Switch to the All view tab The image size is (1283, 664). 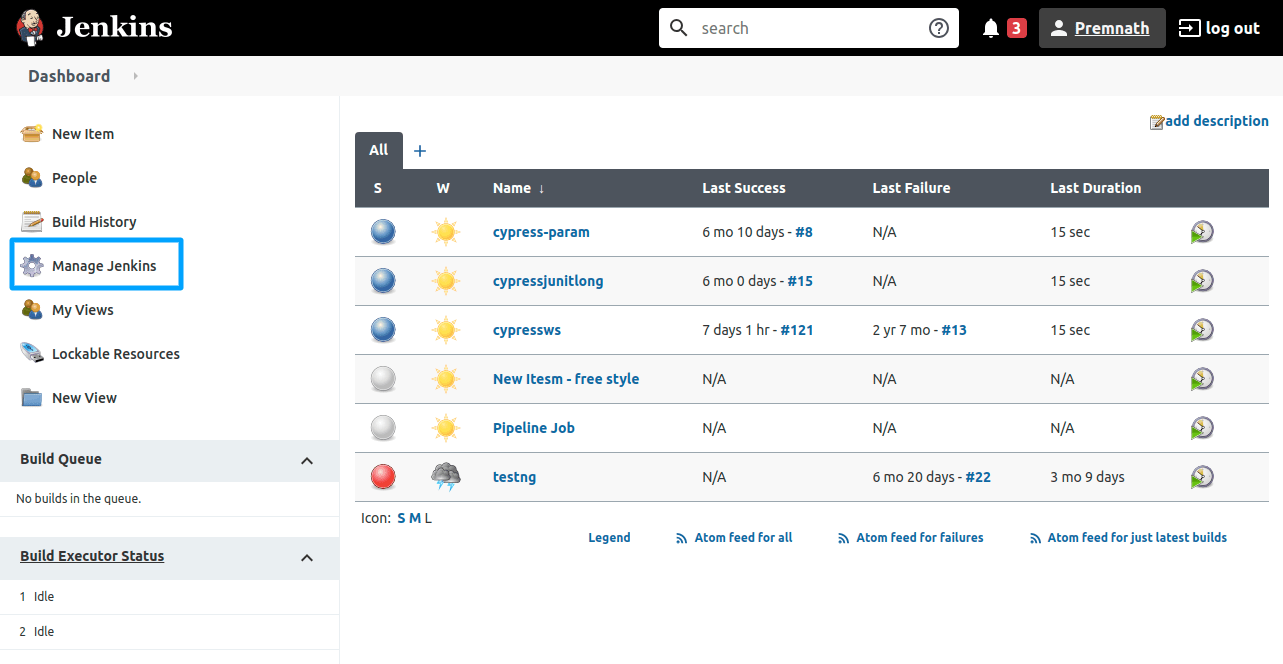pos(378,150)
